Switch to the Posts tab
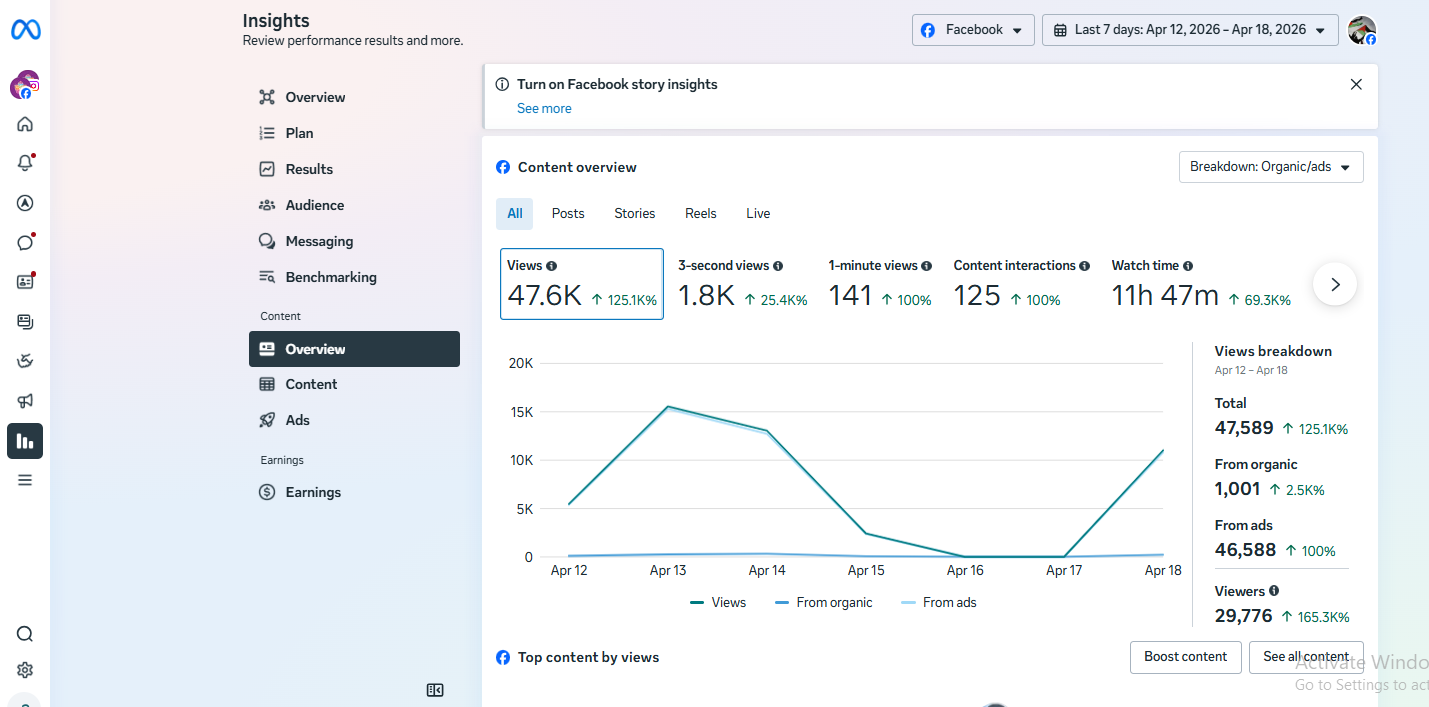Screen dimensions: 1429x707 (x=568, y=213)
